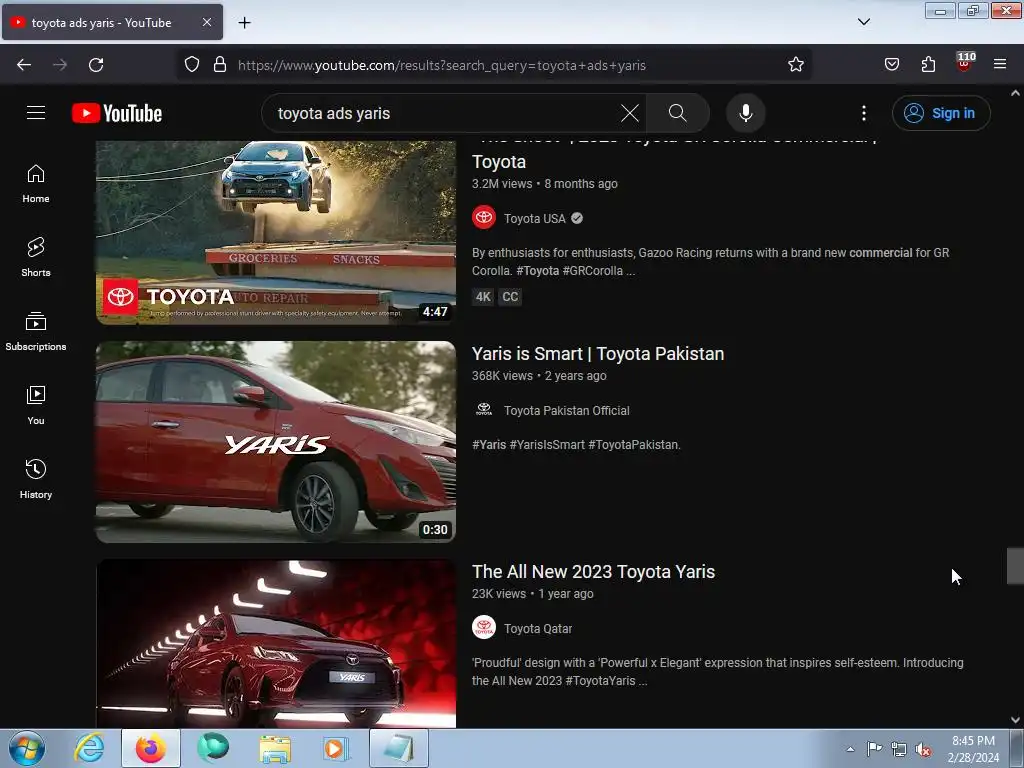Close the 'toyota ads yaris' tab
The width and height of the screenshot is (1024, 768).
click(207, 22)
